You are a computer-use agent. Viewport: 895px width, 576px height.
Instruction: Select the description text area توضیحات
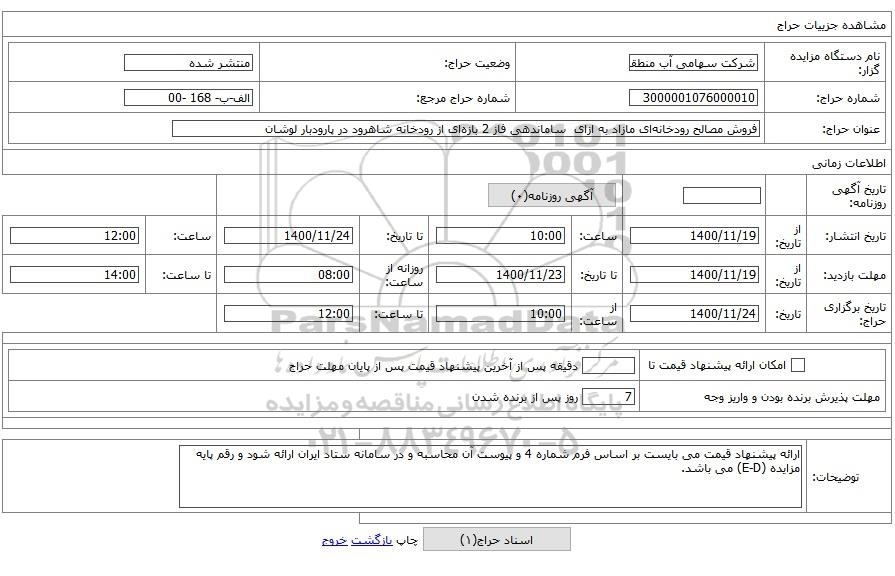pyautogui.click(x=490, y=477)
